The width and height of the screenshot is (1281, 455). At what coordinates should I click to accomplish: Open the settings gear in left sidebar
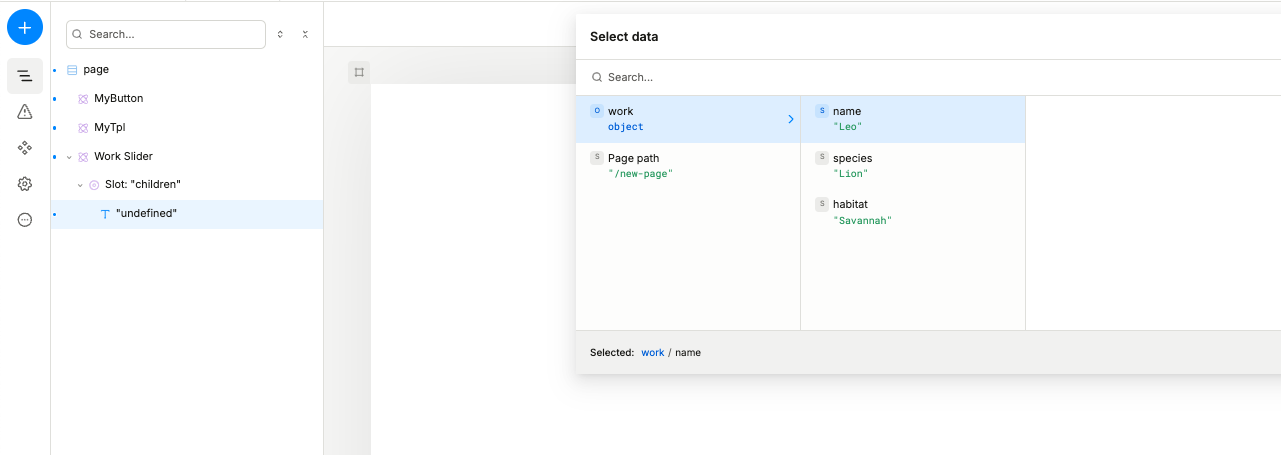click(x=25, y=184)
